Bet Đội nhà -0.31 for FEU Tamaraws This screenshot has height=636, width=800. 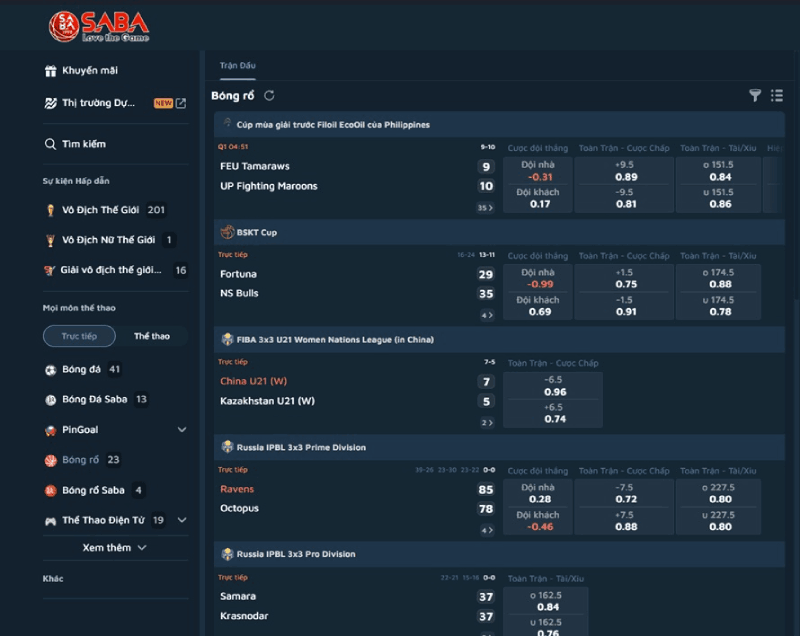pos(538,171)
